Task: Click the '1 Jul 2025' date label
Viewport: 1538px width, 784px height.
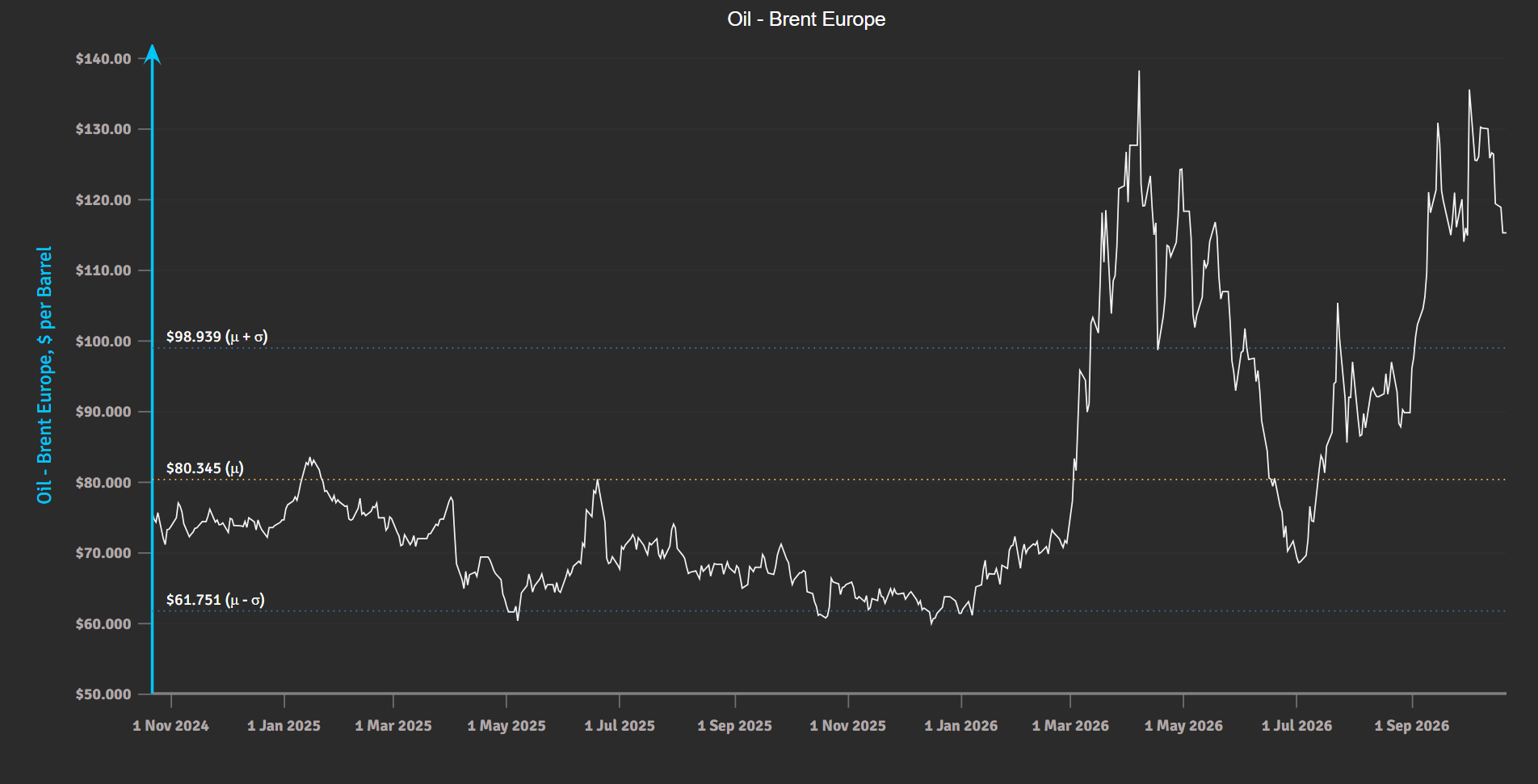Action: [620, 726]
